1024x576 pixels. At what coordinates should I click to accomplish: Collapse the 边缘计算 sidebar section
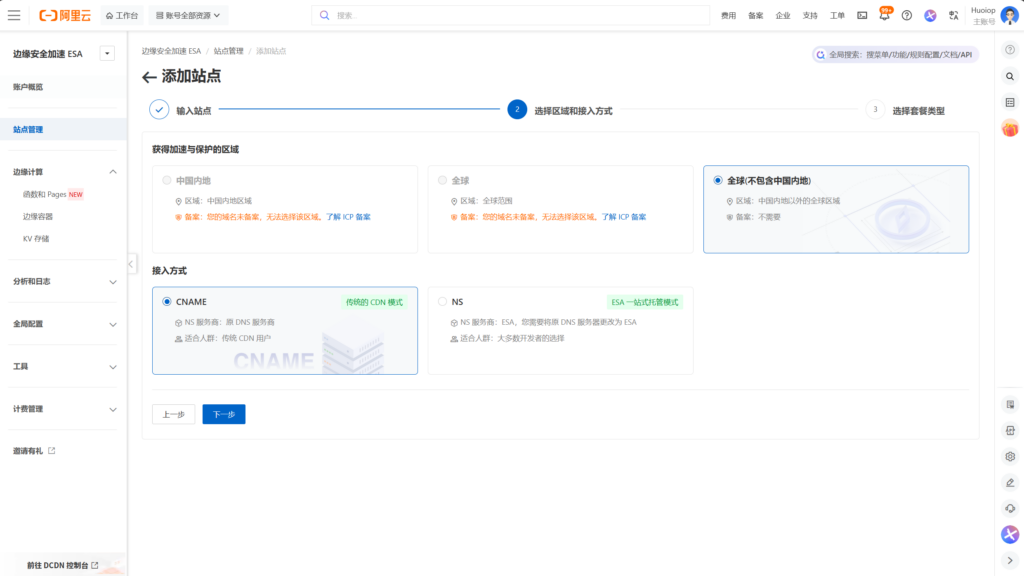coord(112,172)
